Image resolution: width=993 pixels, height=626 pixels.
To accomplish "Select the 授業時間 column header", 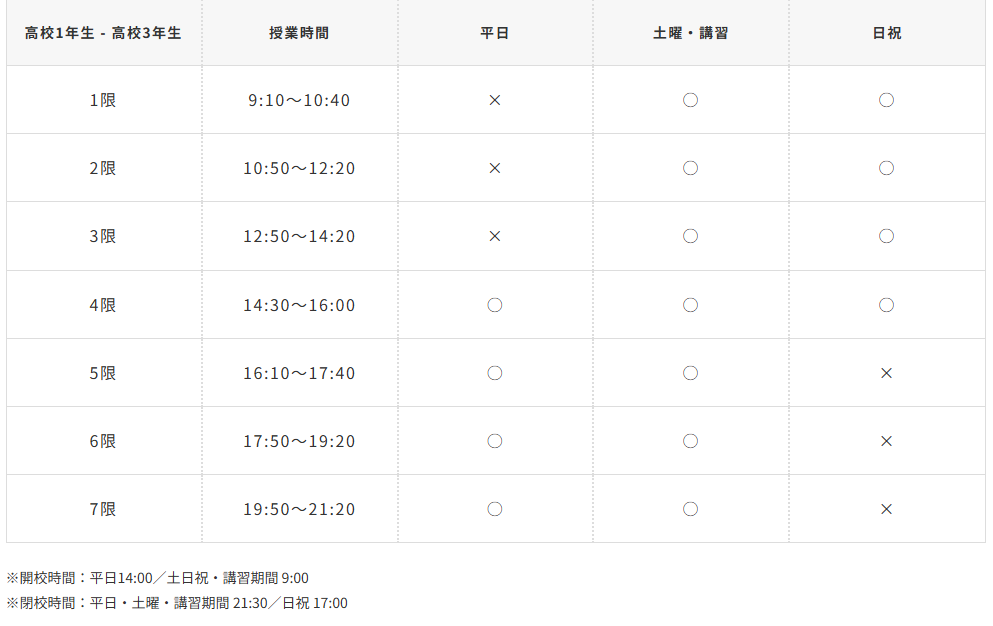I will pos(299,33).
